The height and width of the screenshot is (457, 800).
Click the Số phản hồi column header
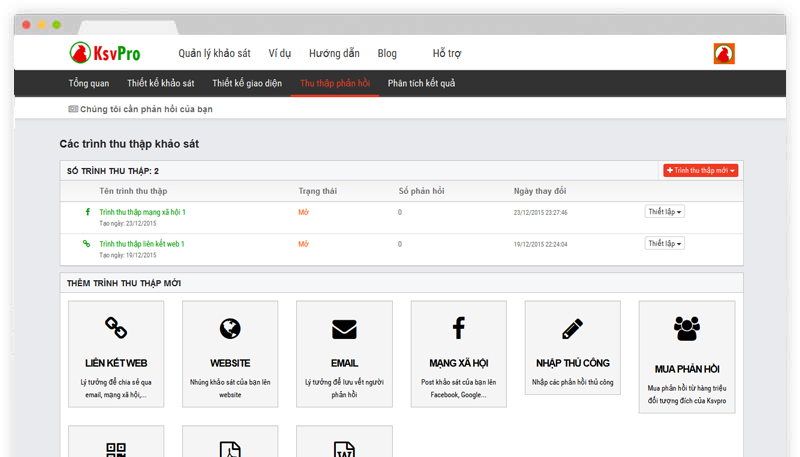pos(421,191)
